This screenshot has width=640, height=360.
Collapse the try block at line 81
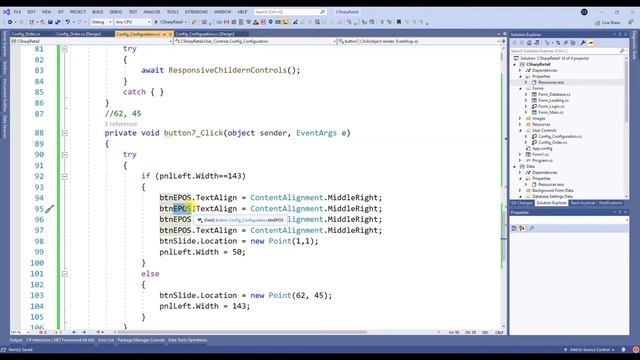pyautogui.click(x=64, y=49)
